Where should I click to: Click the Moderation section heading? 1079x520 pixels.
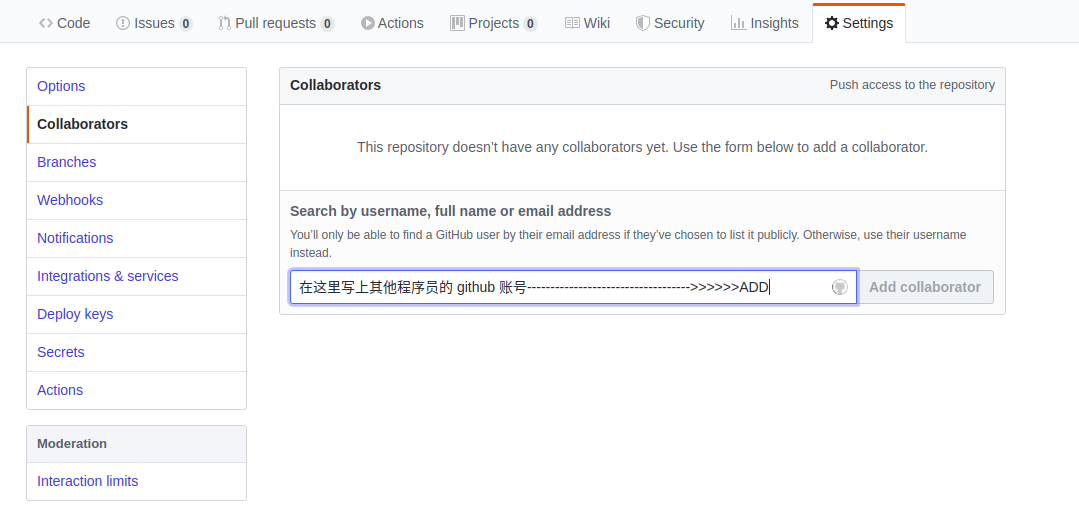72,444
